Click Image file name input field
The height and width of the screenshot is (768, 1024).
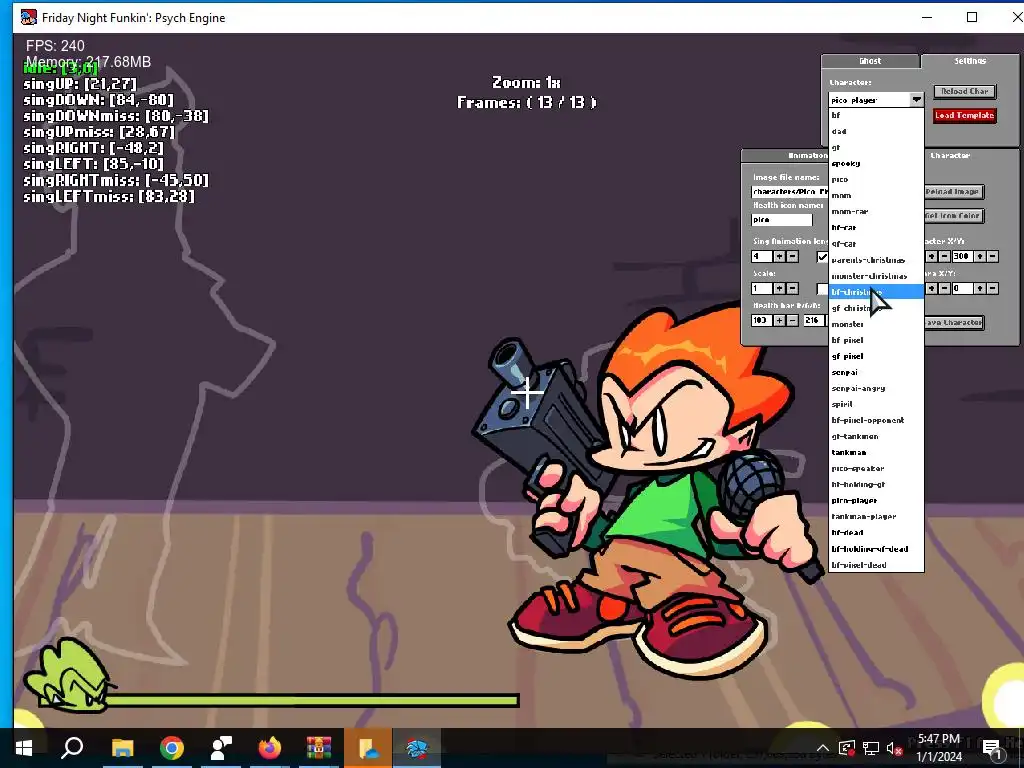[x=790, y=192]
